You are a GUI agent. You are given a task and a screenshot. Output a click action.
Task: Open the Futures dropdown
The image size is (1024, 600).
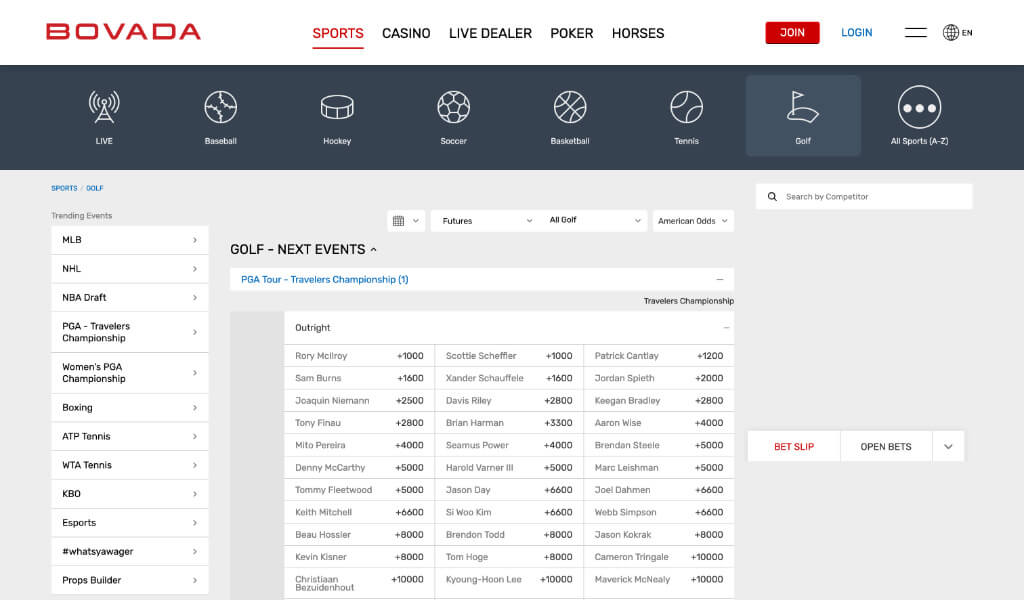coord(487,221)
